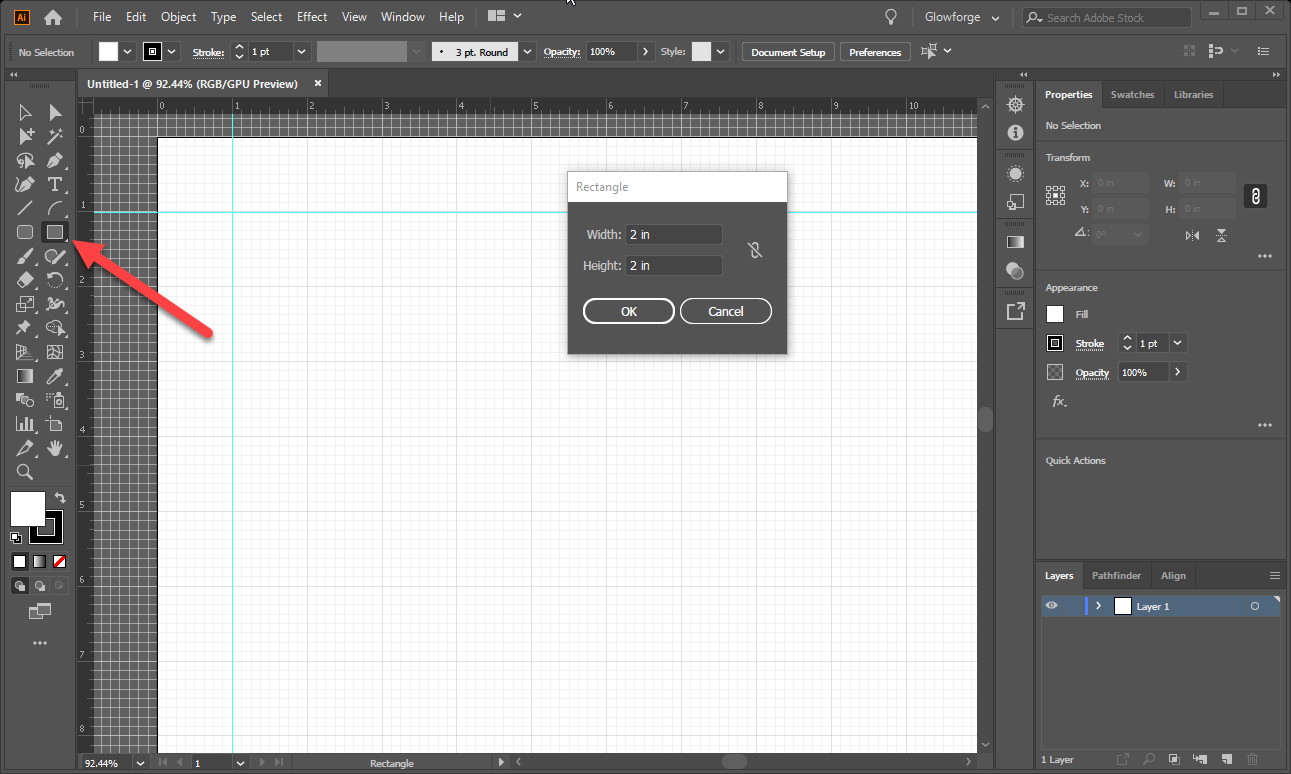Viewport: 1291px width, 774px height.
Task: Click underlined Opacity link in Appearance
Action: click(x=1093, y=373)
